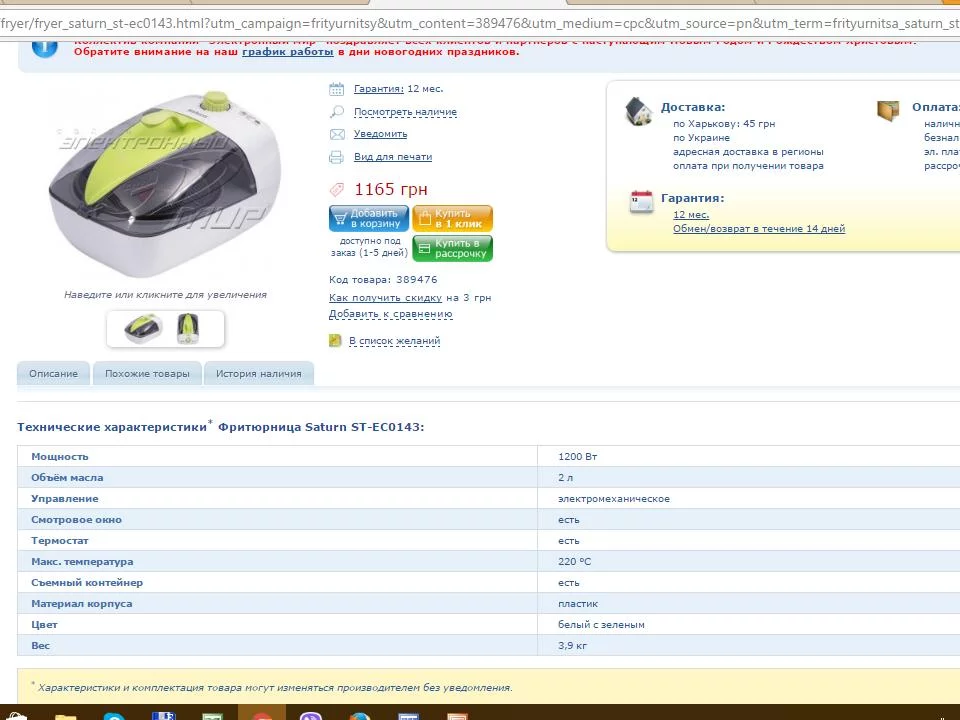Select the first fryer thumbnail (angled view)

[x=144, y=329]
